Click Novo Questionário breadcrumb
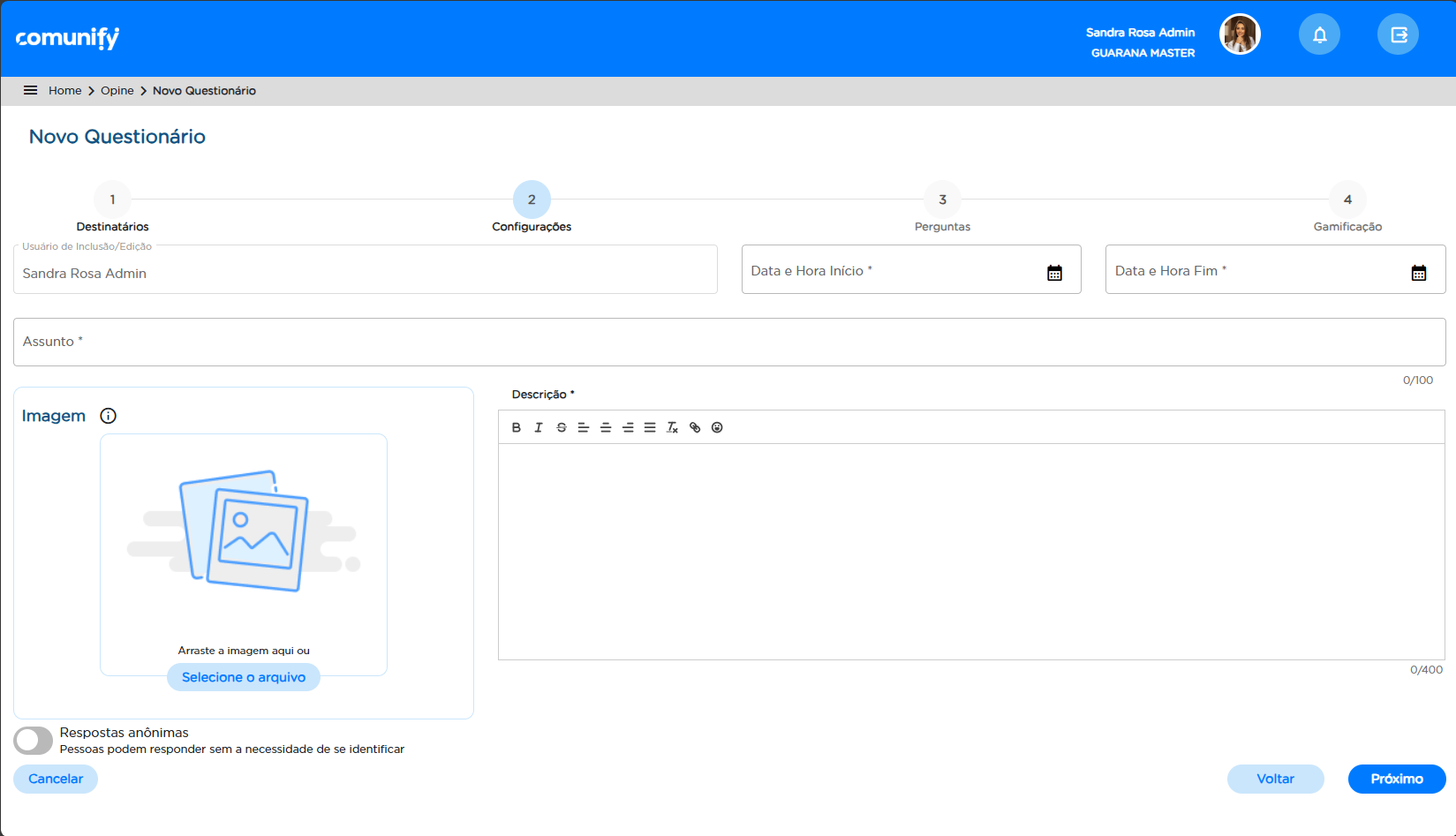Viewport: 1456px width, 836px height. tap(204, 90)
